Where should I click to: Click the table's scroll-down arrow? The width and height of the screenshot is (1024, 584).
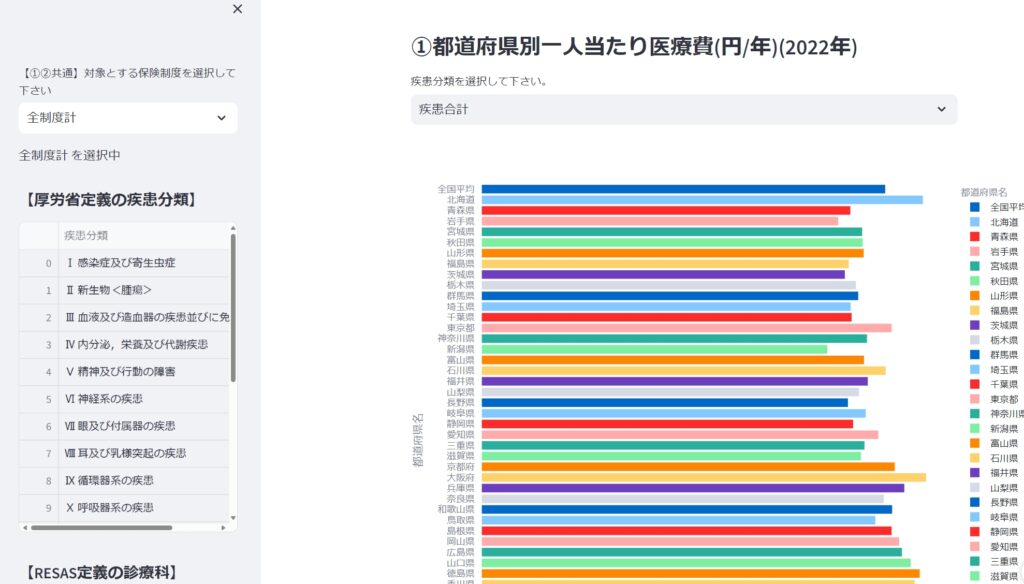pyautogui.click(x=233, y=518)
